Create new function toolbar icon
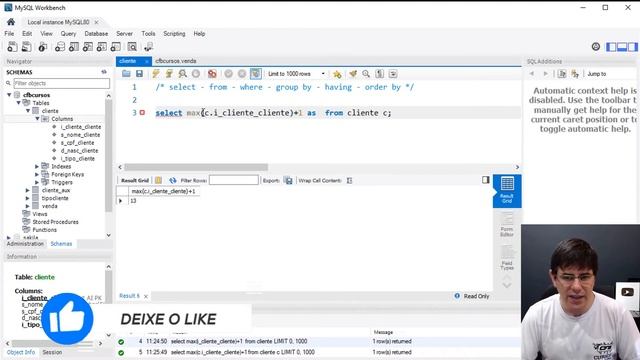The image size is (640, 360). pyautogui.click(x=116, y=47)
